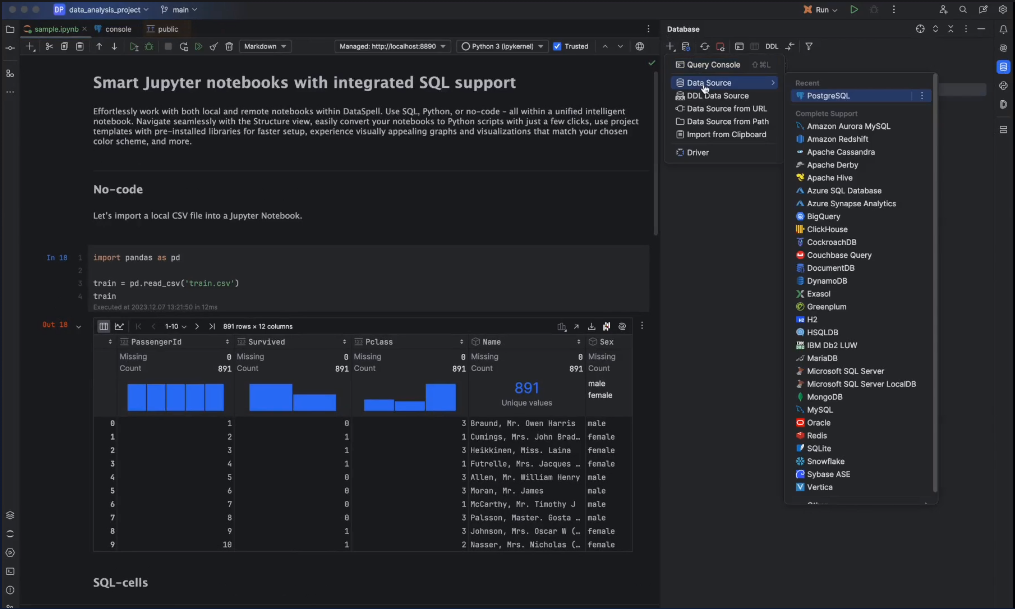Click the jump to source arrows icon
1015x609 pixels.
[x=790, y=47]
